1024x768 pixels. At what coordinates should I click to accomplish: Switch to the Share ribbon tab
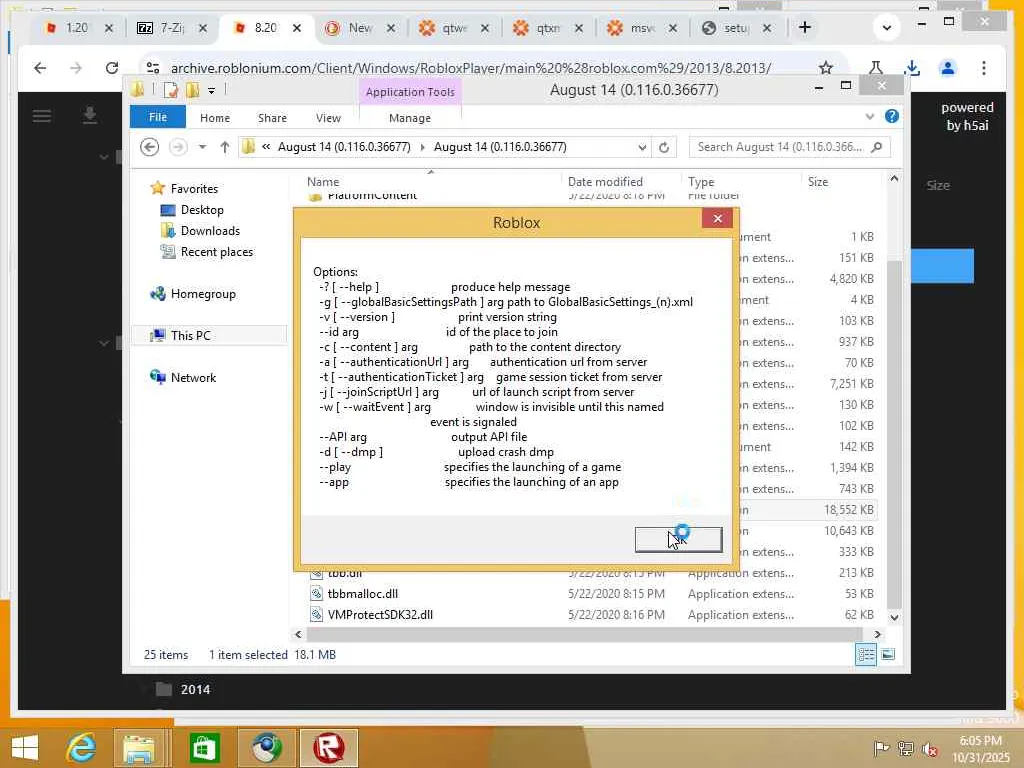272,118
